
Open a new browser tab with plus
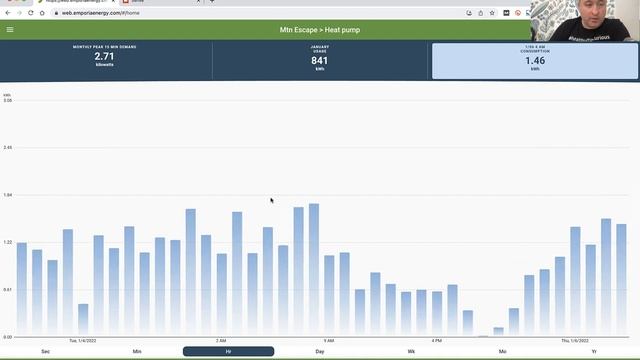212,1
